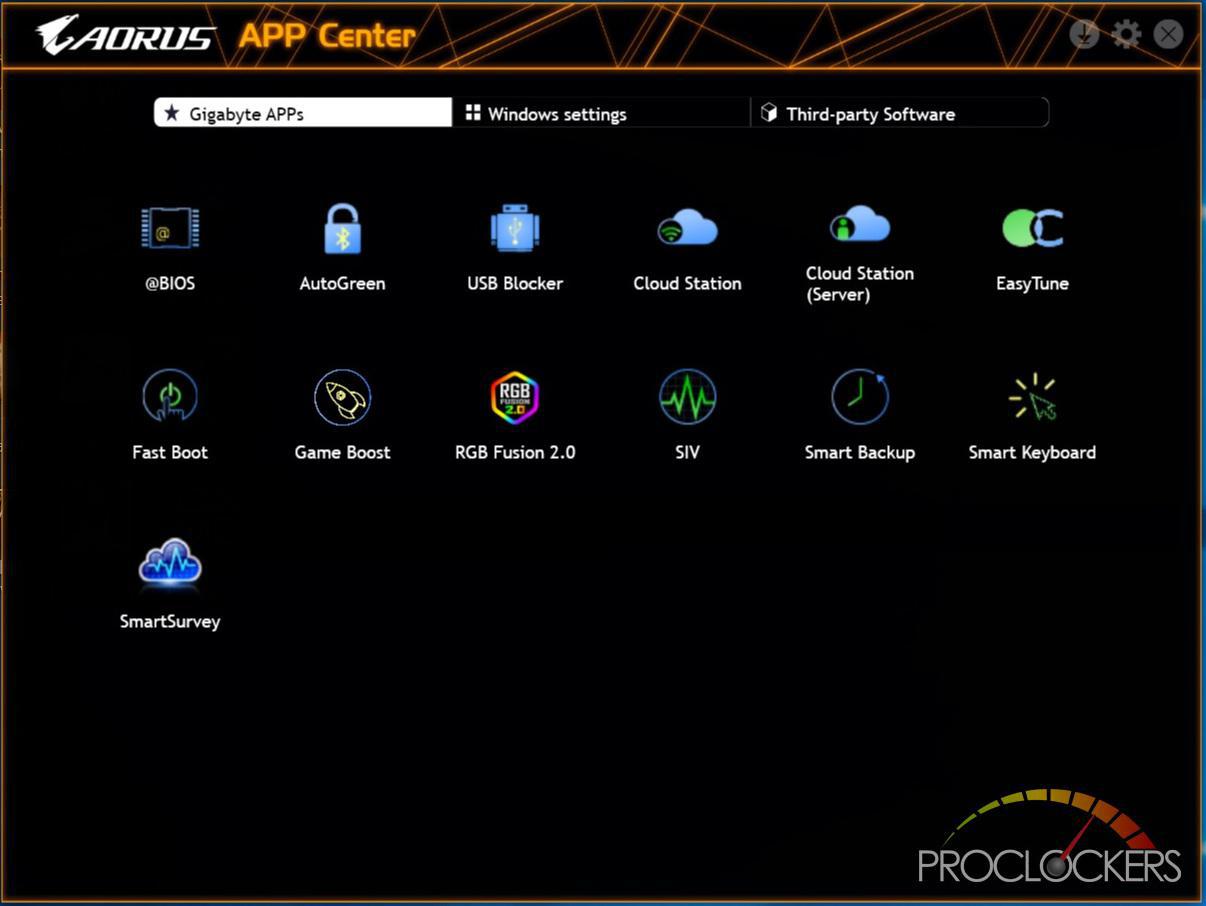This screenshot has height=906, width=1206.
Task: Launch Game Boost rocket icon
Action: [x=342, y=398]
